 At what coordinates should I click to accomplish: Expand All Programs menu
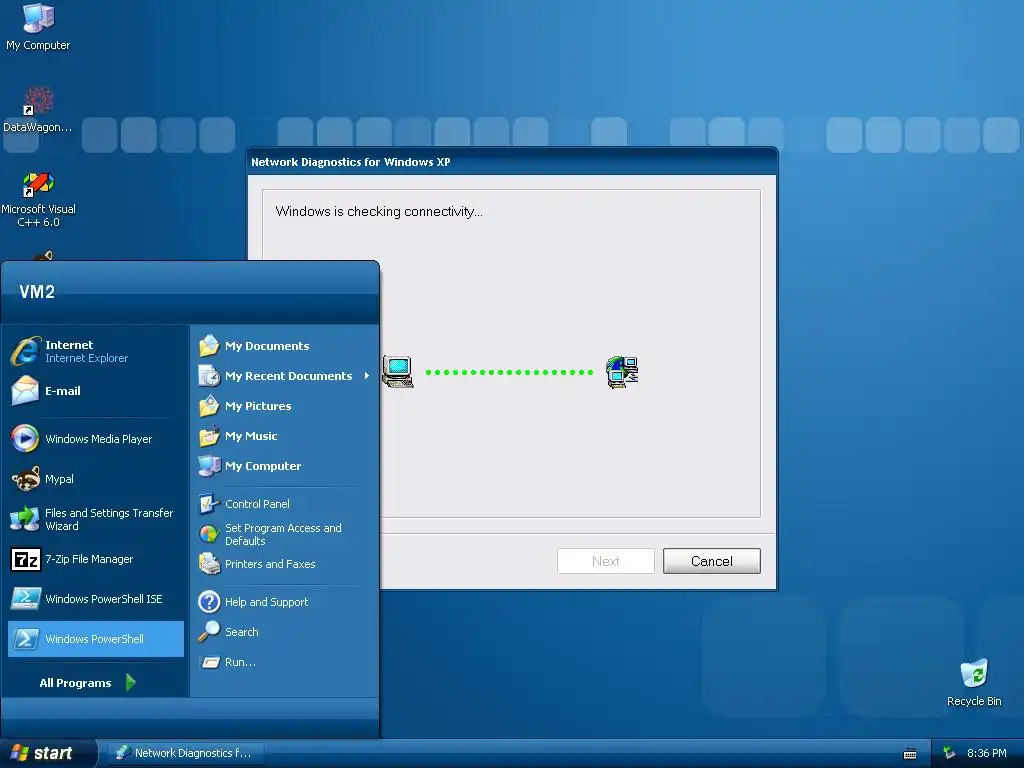click(87, 682)
